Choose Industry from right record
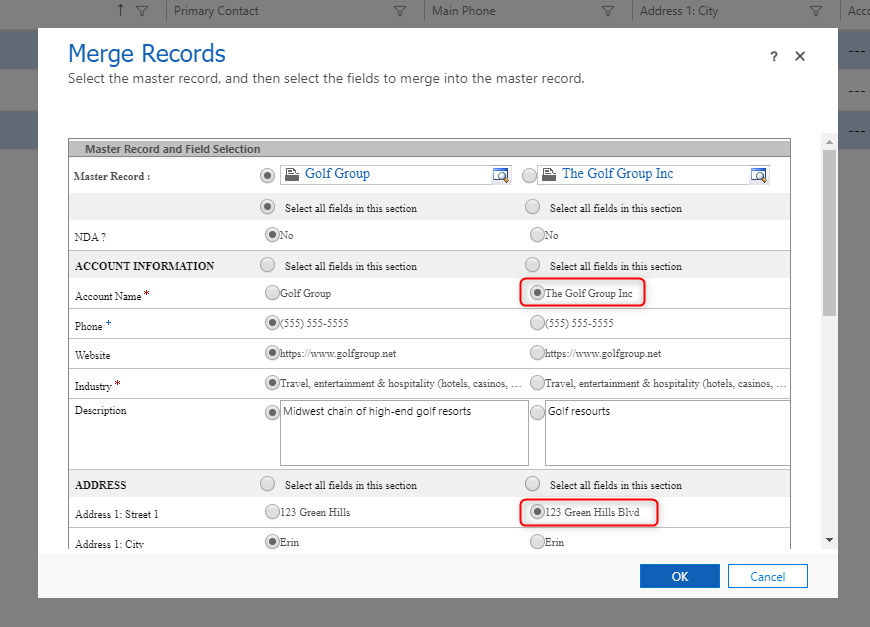Image resolution: width=870 pixels, height=627 pixels. 537,382
